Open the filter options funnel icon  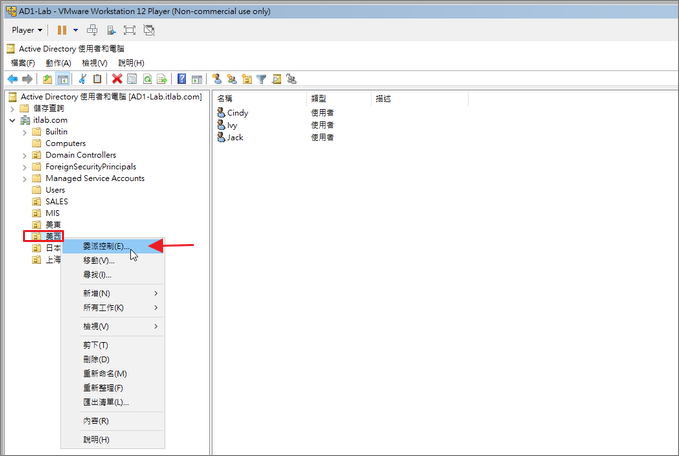261,79
